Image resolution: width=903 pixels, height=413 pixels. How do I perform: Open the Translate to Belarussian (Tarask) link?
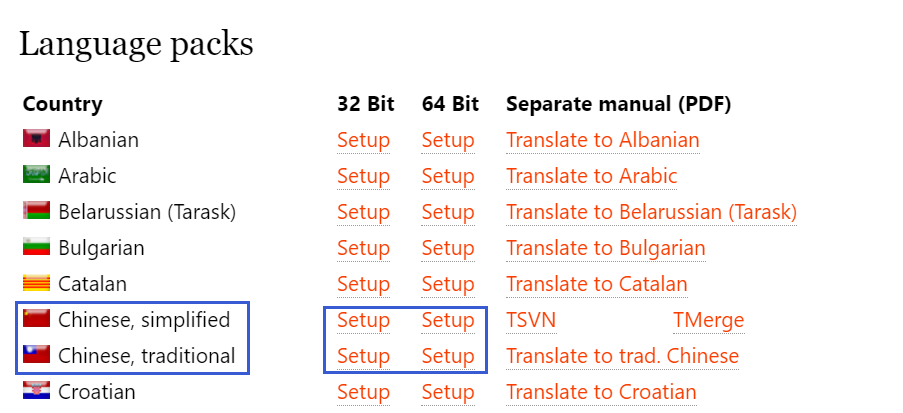(x=651, y=212)
